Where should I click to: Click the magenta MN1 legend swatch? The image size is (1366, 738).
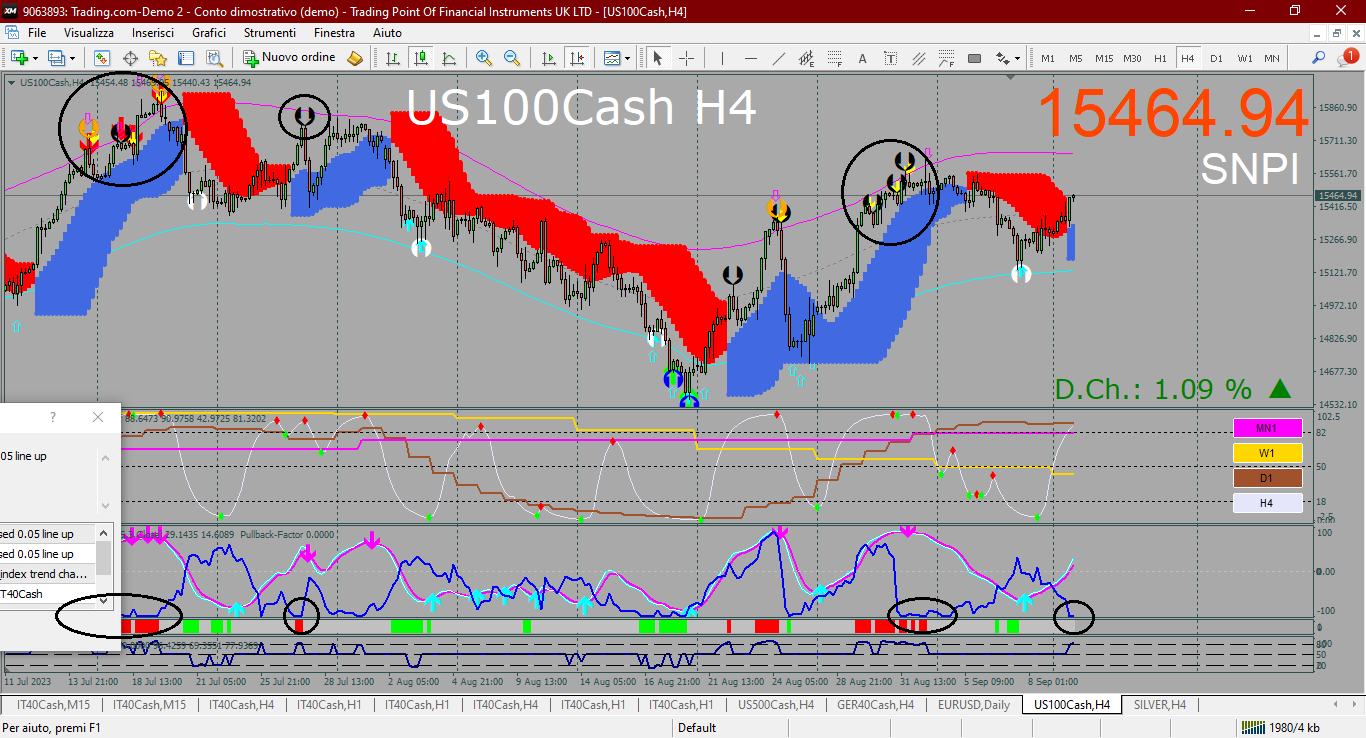click(1267, 428)
